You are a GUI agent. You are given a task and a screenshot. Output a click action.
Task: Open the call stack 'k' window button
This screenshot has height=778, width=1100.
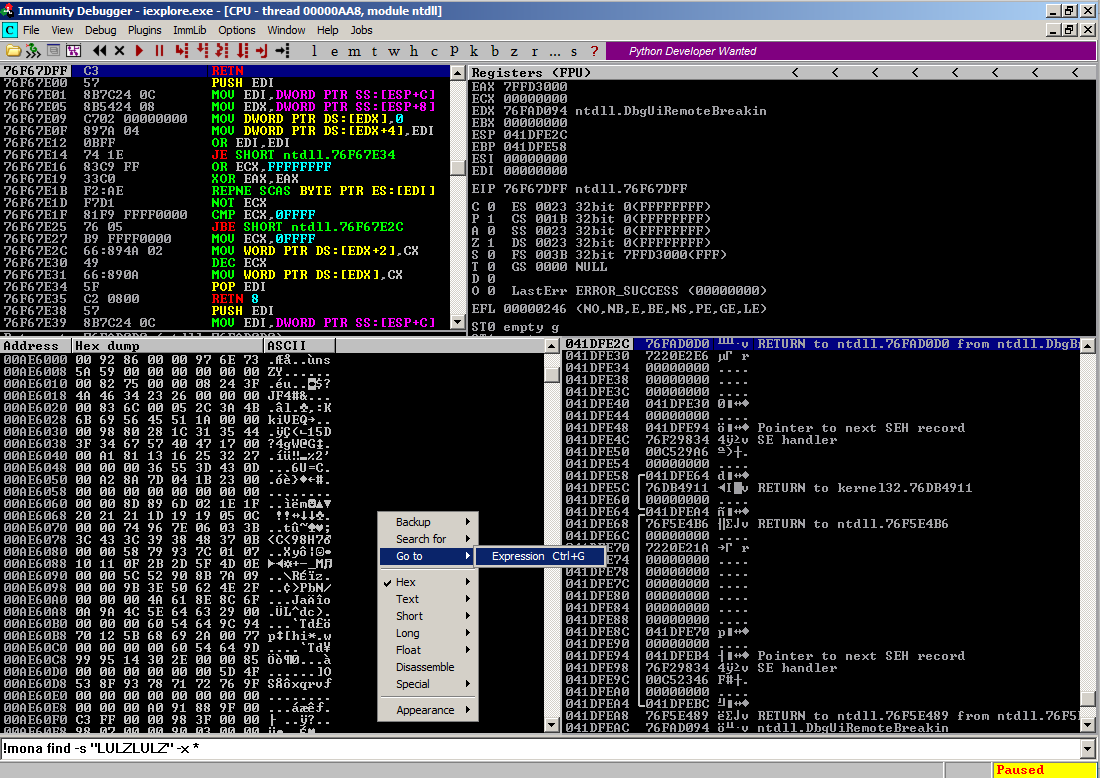point(474,50)
